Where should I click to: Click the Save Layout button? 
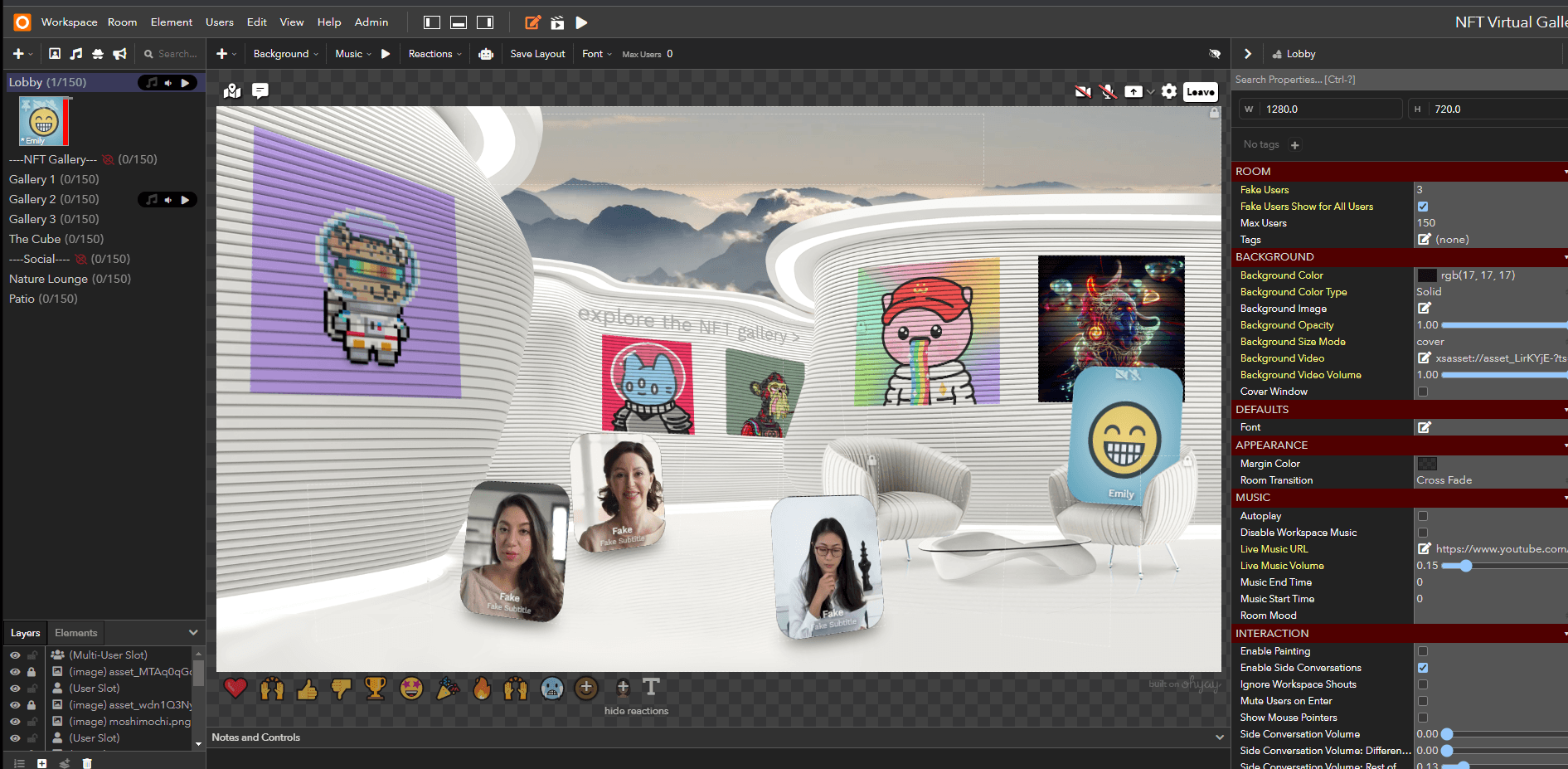pos(537,54)
